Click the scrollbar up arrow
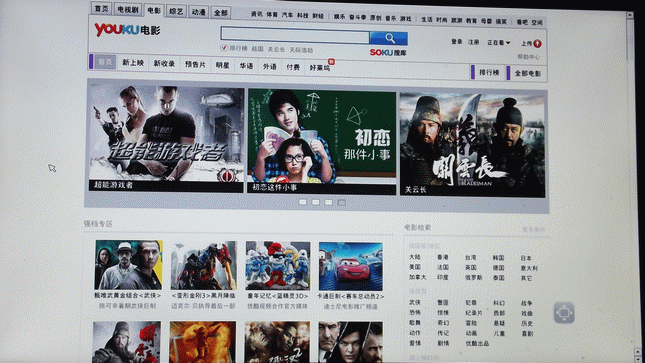Viewport: 645px width, 363px height. point(630,15)
